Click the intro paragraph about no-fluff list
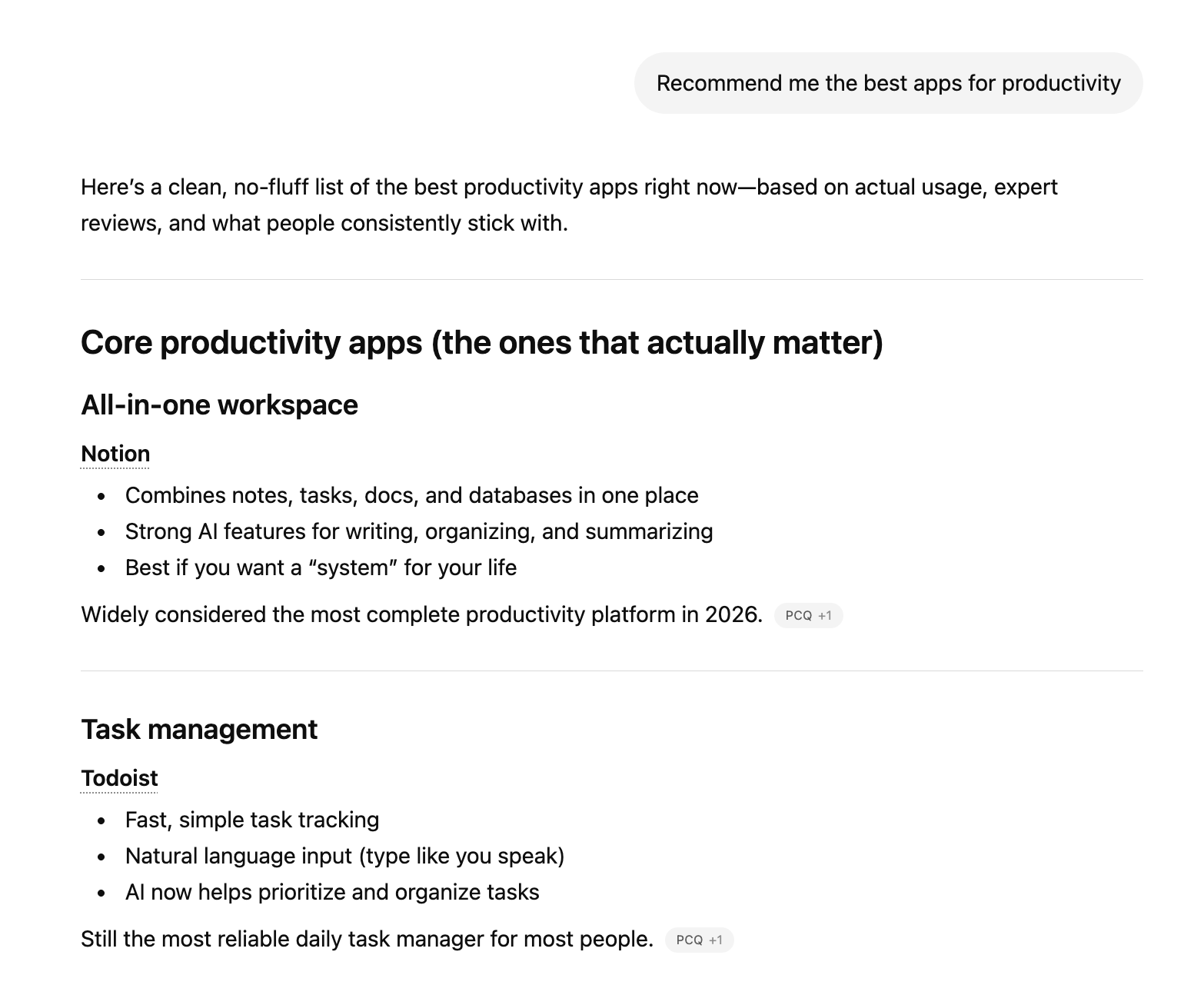 click(x=569, y=205)
